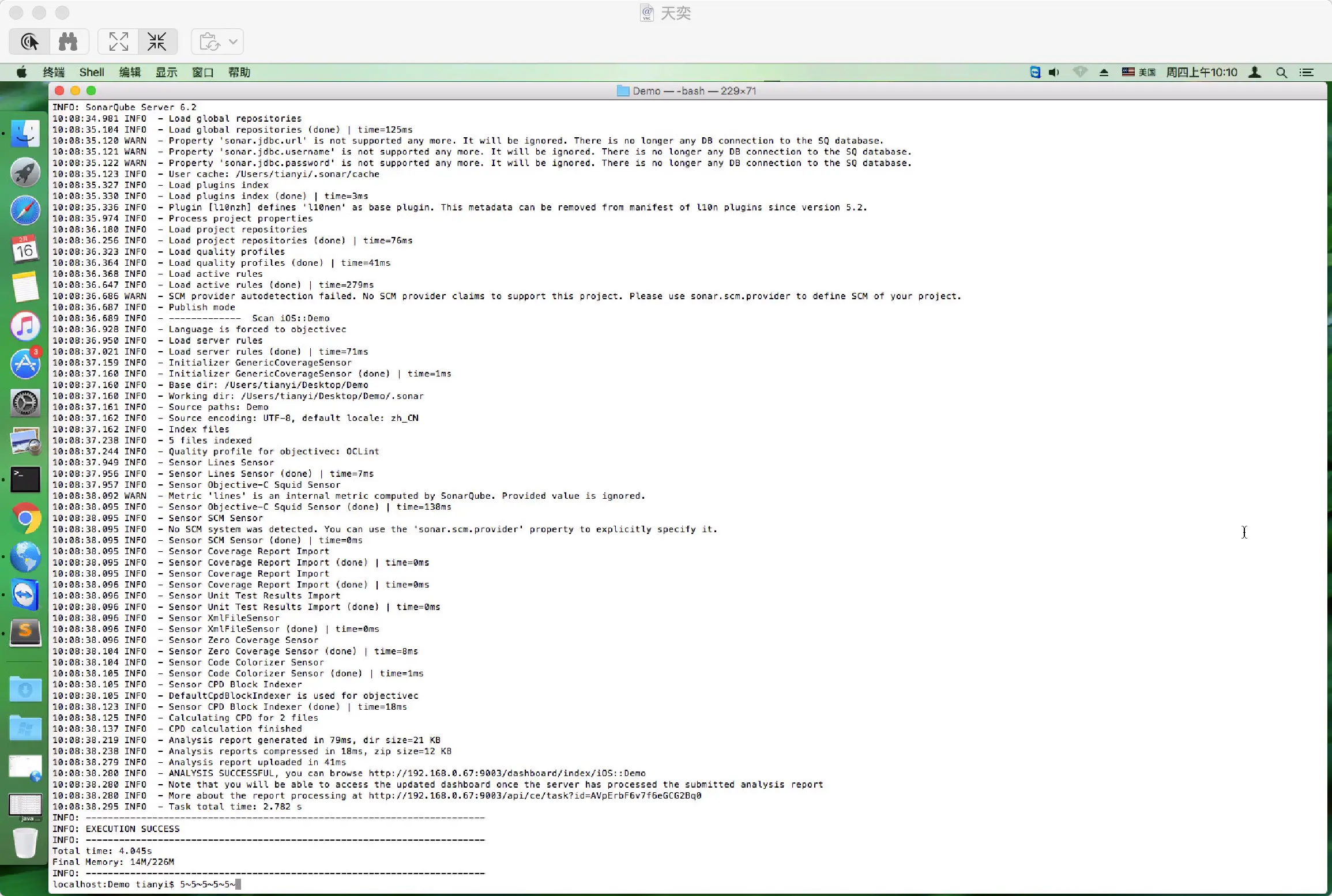Open Chrome from the dock
This screenshot has width=1332, height=896.
pyautogui.click(x=25, y=518)
